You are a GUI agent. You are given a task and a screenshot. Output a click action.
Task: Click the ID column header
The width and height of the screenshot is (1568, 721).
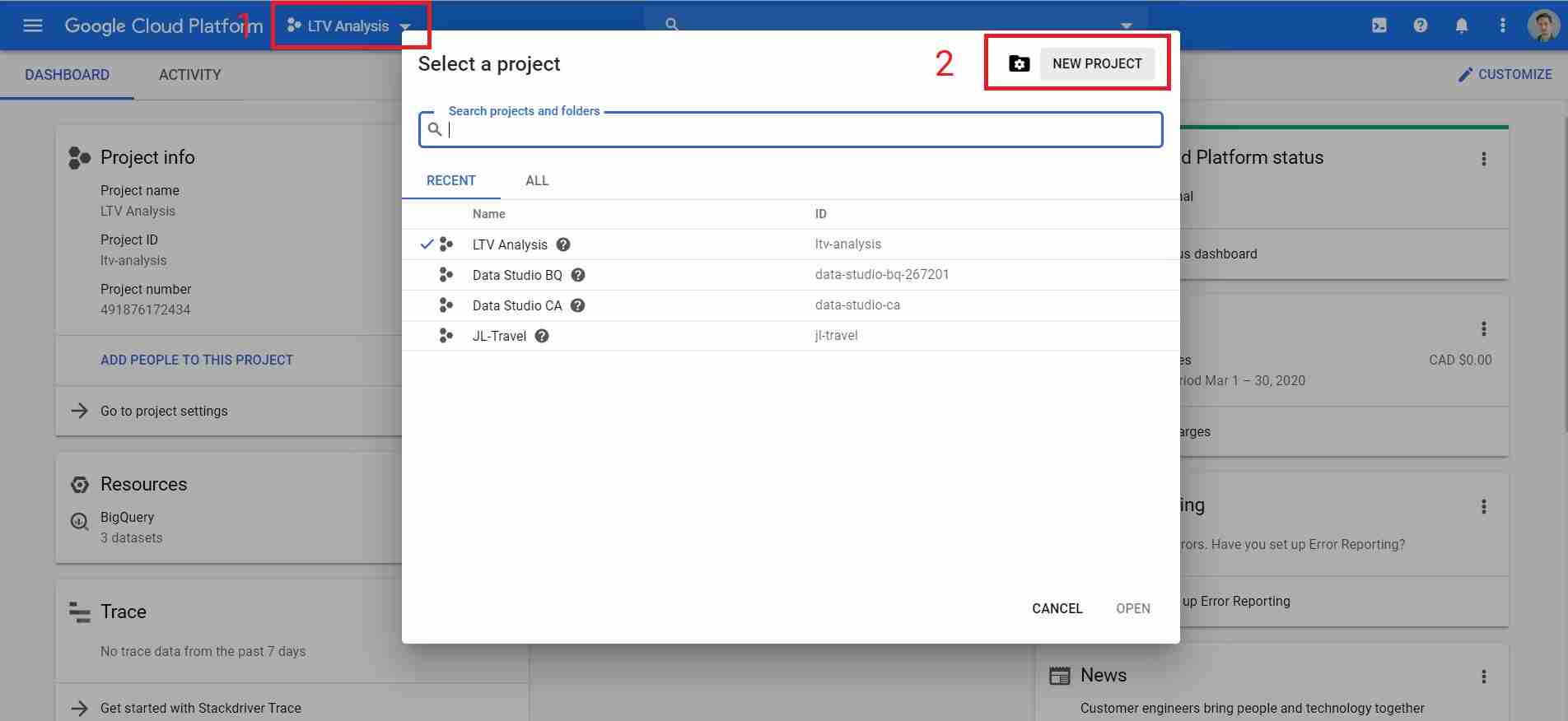pos(821,214)
